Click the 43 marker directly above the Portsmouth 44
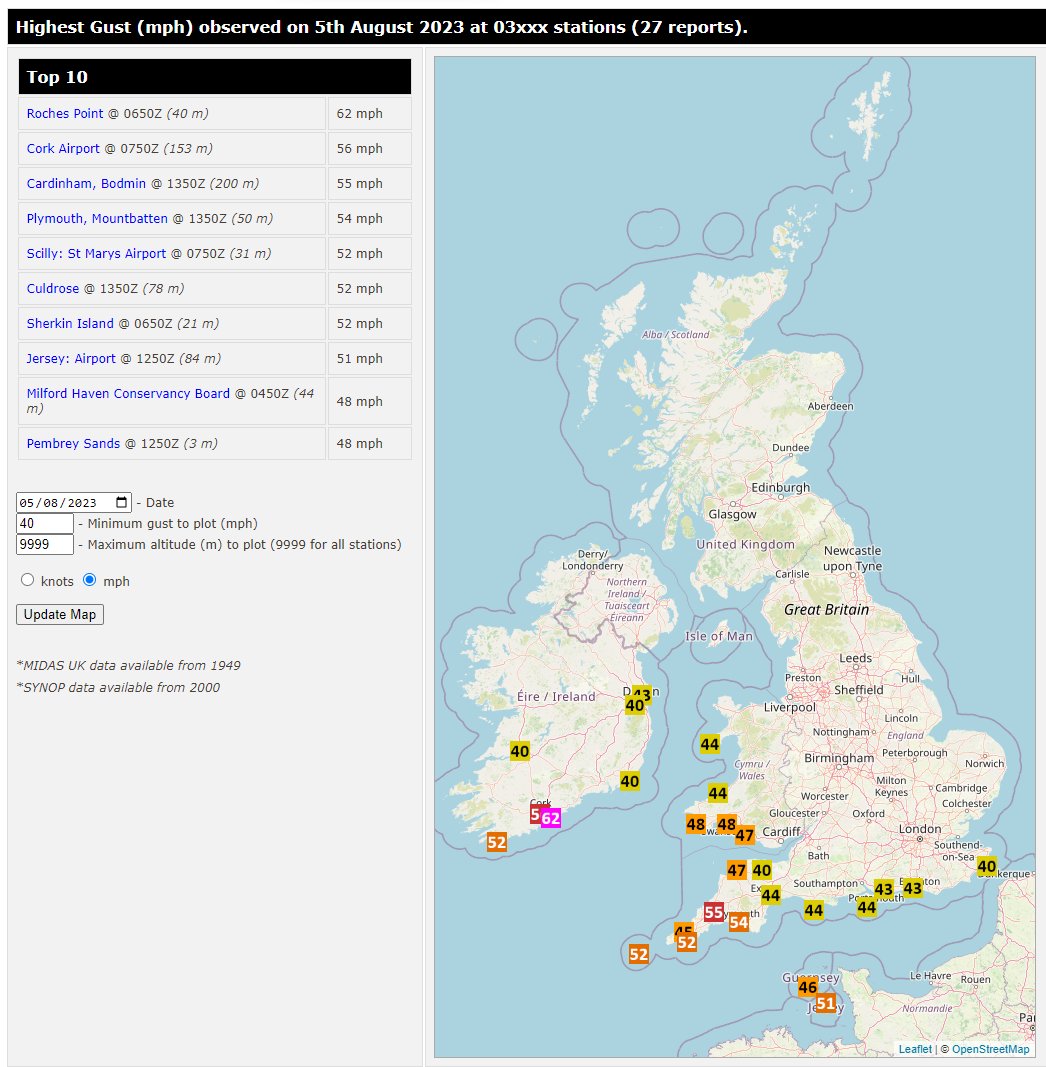The image size is (1046, 1067). (883, 889)
